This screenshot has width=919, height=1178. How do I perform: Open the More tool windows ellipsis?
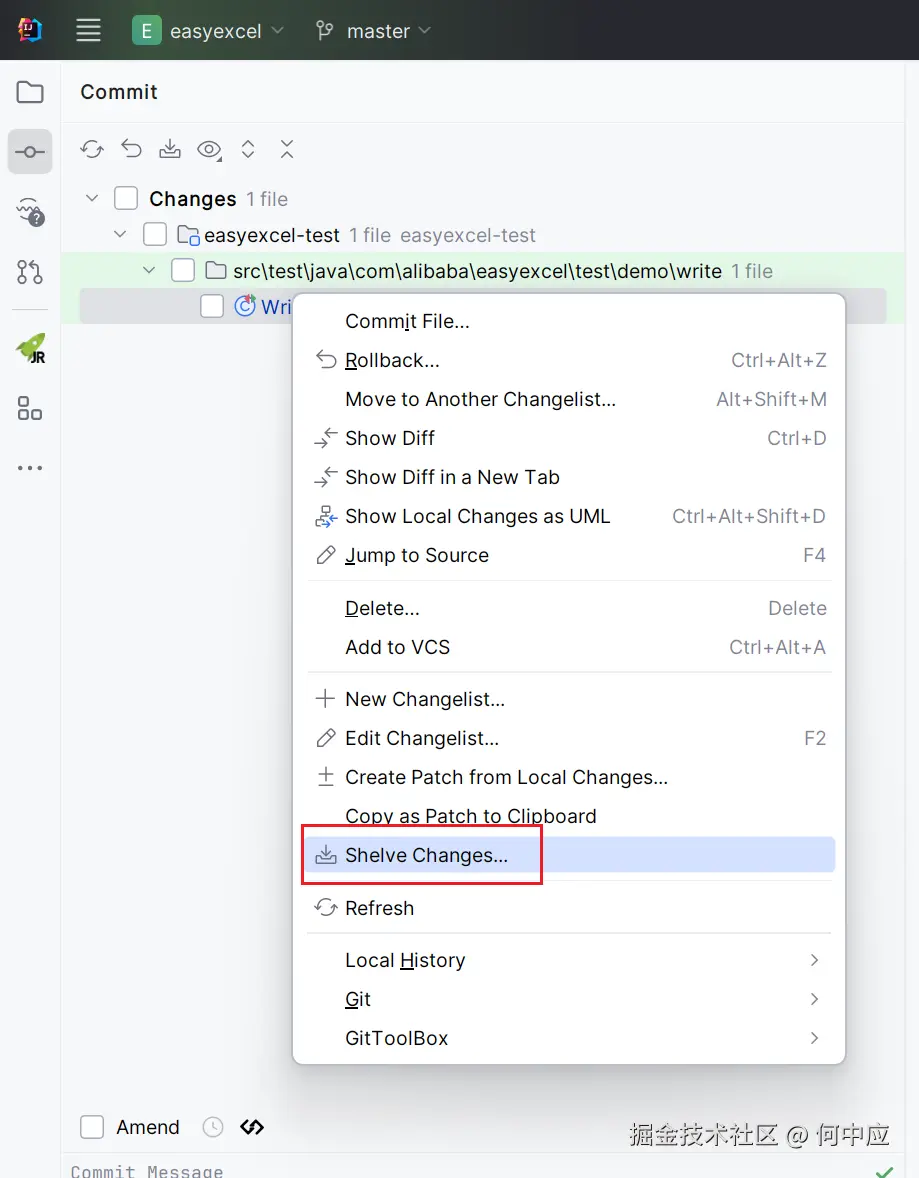coord(30,468)
